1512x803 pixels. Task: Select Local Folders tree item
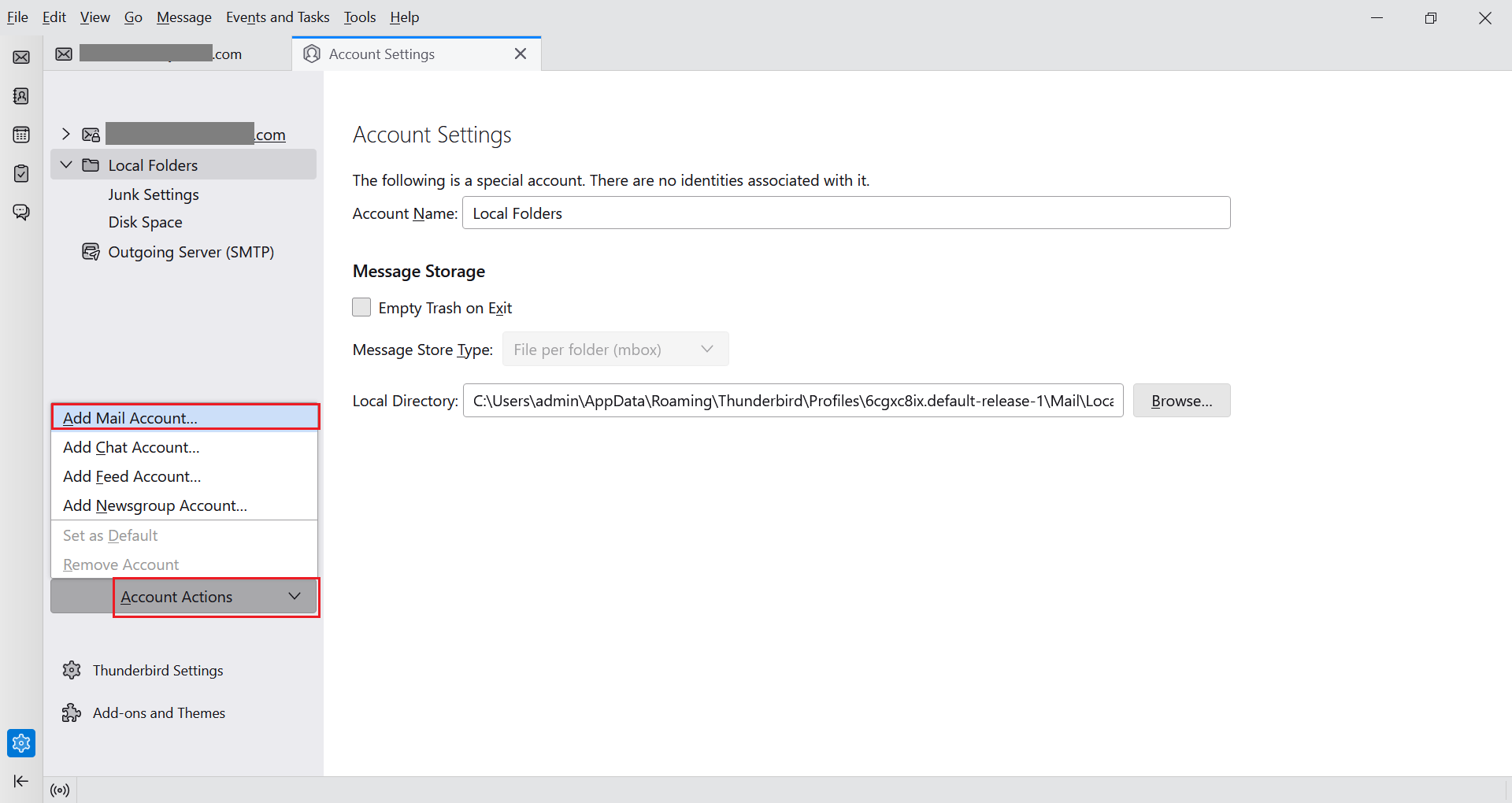pyautogui.click(x=183, y=165)
